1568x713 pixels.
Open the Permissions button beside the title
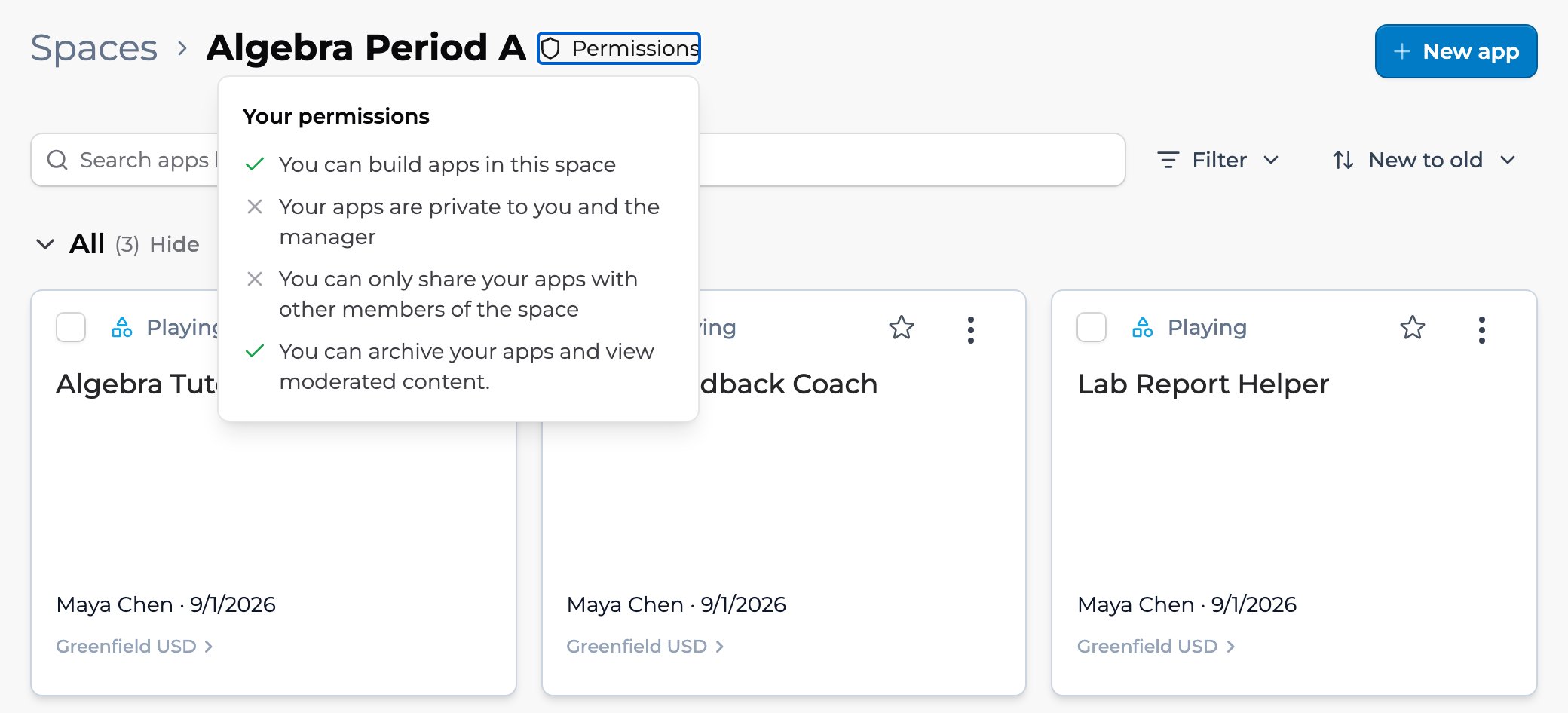[x=619, y=48]
